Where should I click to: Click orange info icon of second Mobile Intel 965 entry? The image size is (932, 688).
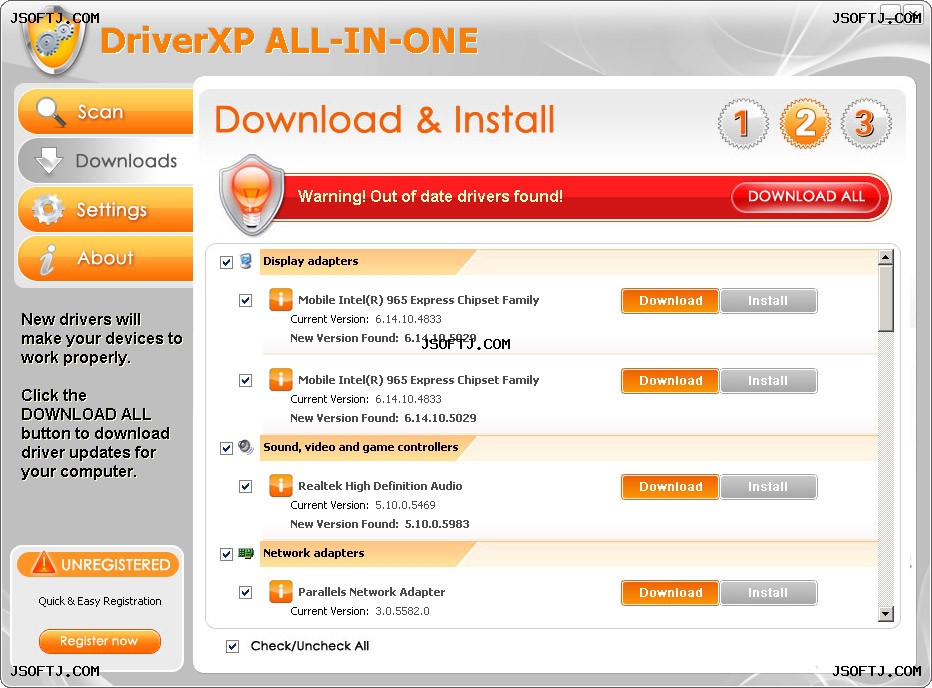pyautogui.click(x=281, y=379)
